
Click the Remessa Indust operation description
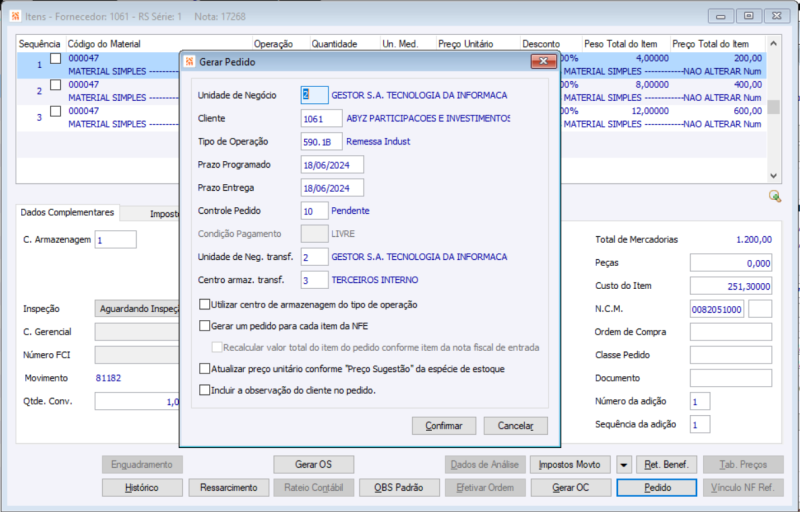pos(378,142)
